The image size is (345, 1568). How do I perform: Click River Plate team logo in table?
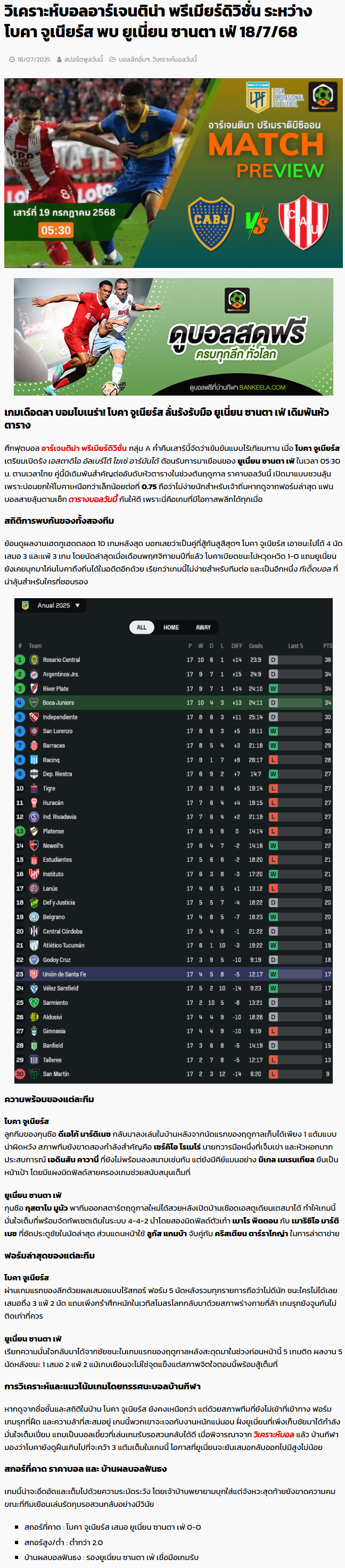point(34,689)
